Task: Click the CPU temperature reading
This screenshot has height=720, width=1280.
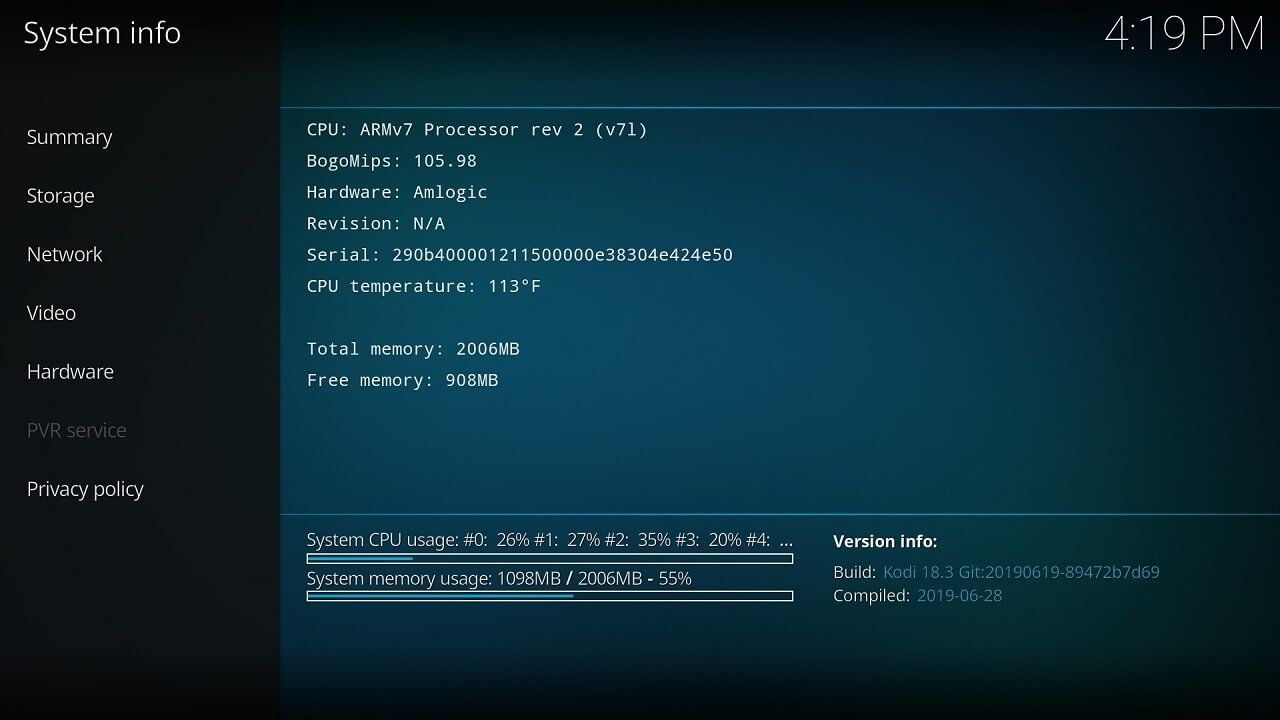Action: click(423, 286)
